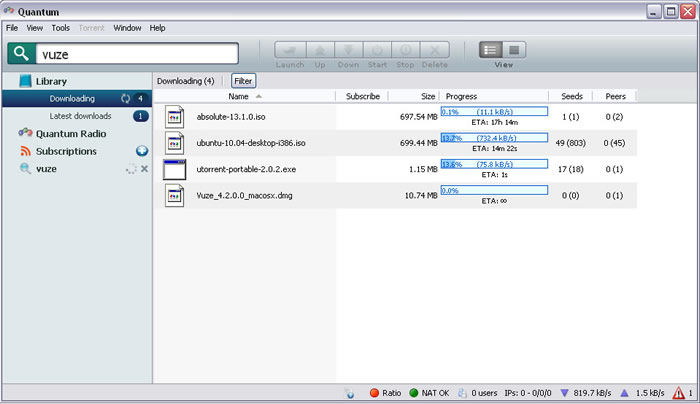
Task: Switch to the compact view mode
Action: (514, 50)
